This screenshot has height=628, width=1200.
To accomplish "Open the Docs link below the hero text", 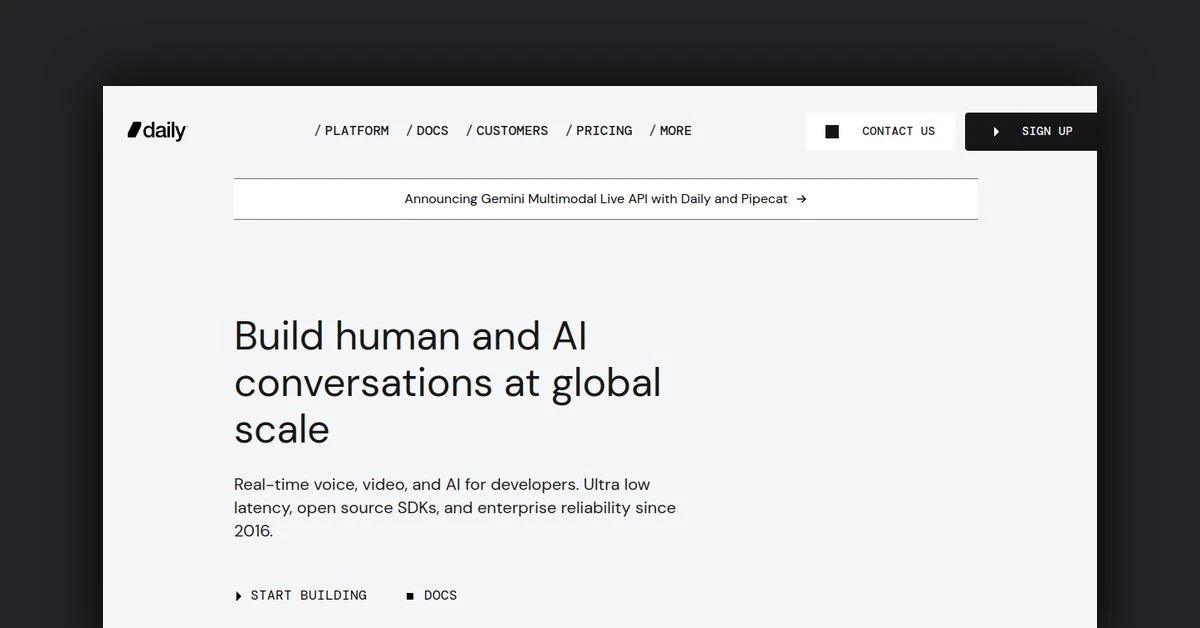I will (x=440, y=595).
